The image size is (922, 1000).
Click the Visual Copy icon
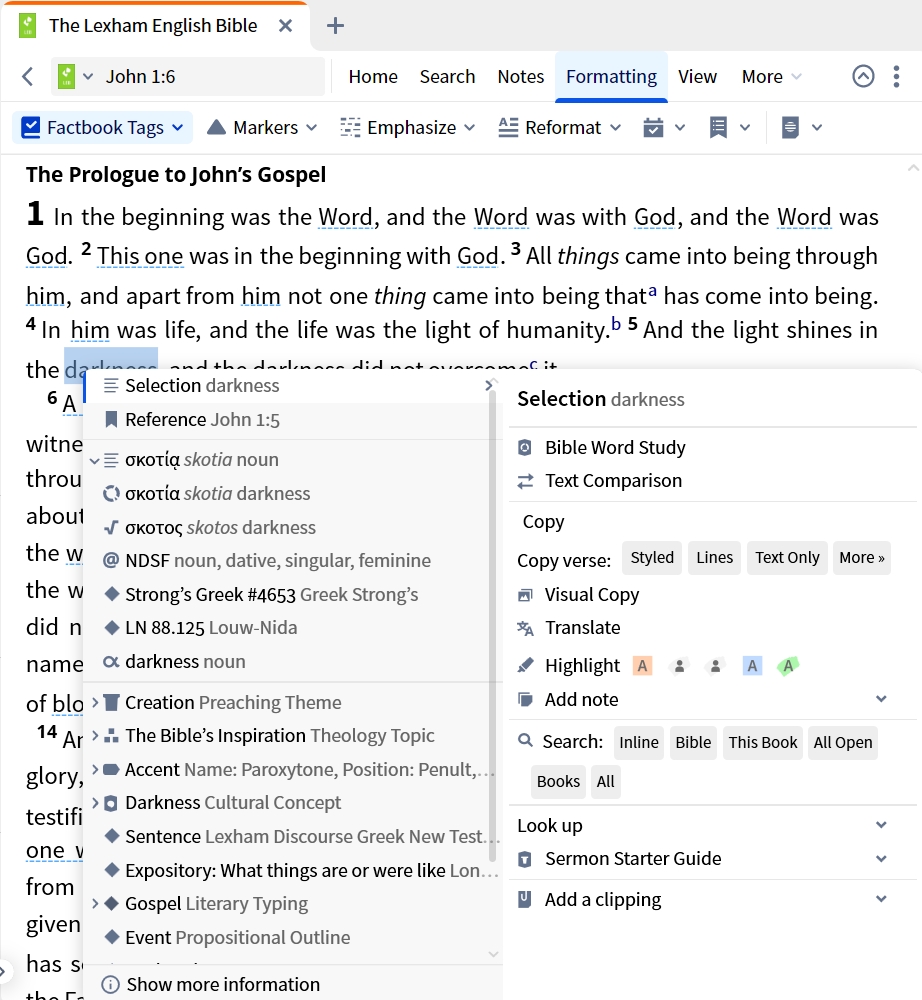click(x=525, y=595)
